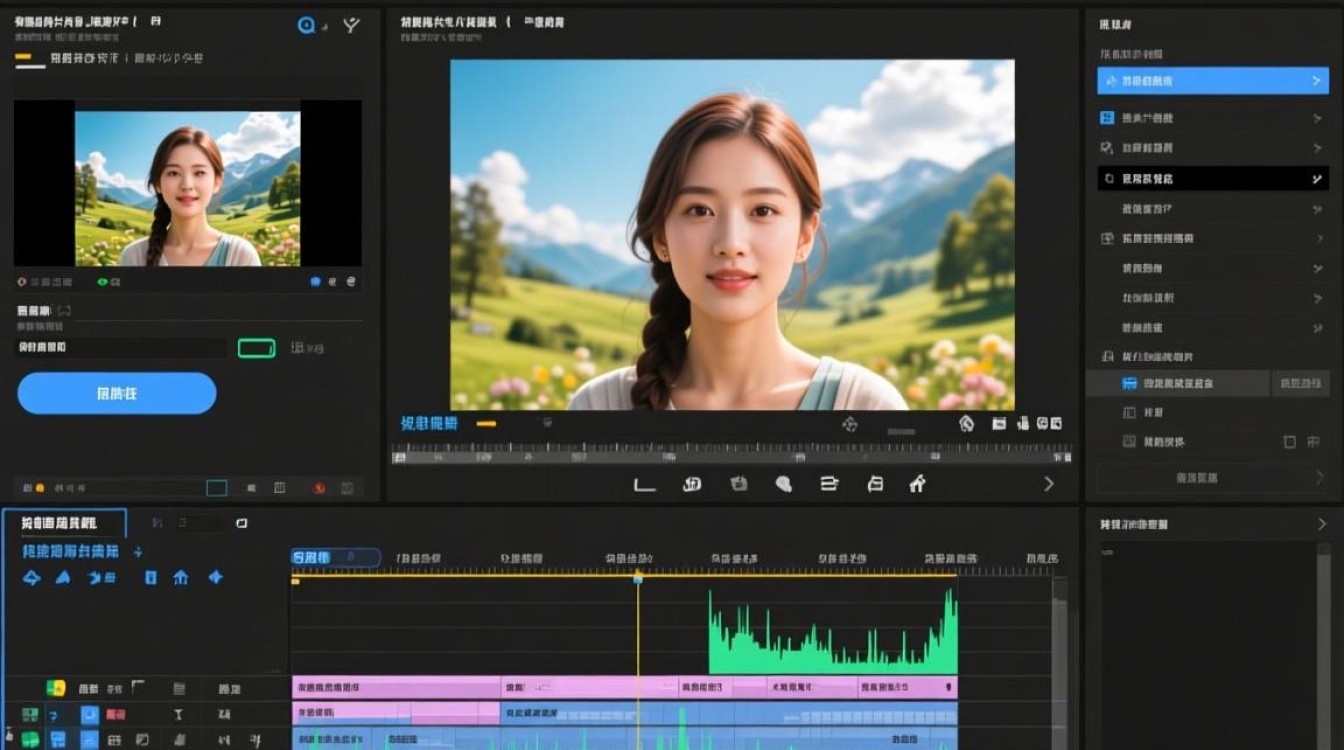Click the blue circular Q icon in the top-left panel header

coord(307,25)
